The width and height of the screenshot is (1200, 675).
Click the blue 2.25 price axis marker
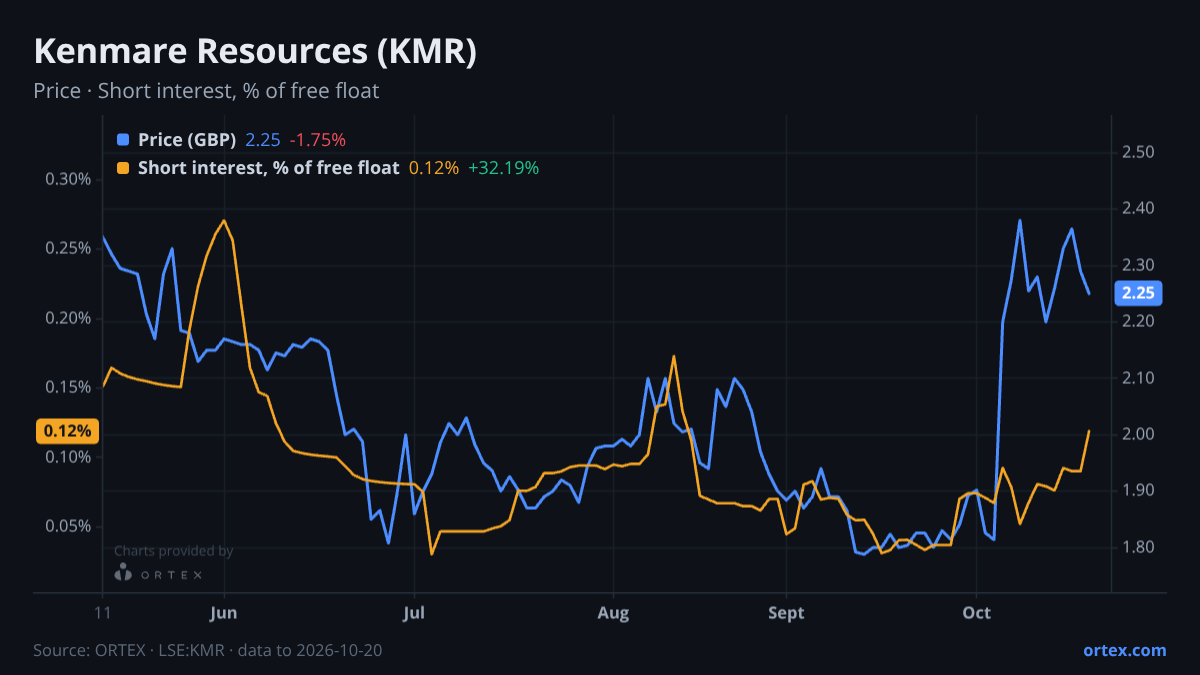pyautogui.click(x=1139, y=293)
